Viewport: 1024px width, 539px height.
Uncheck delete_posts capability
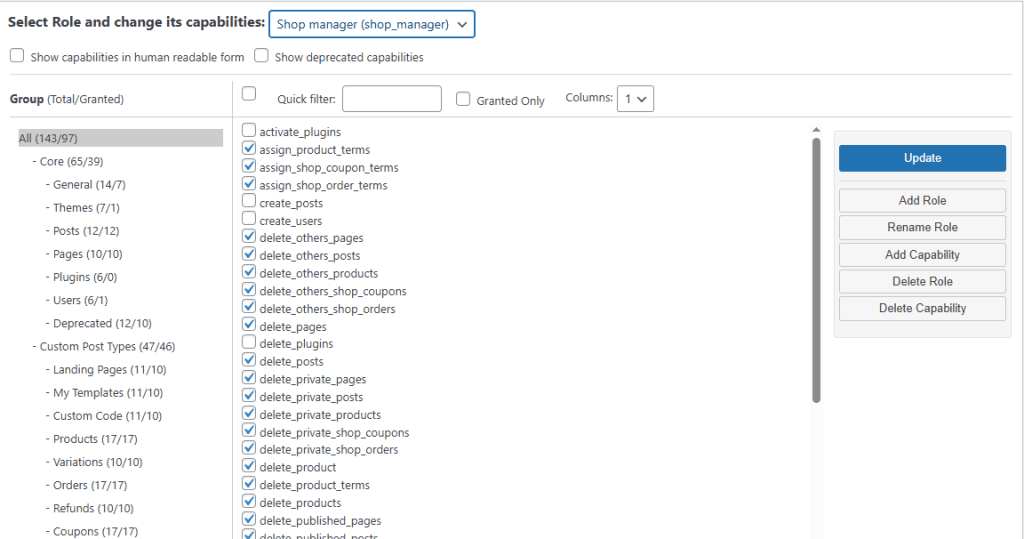click(x=249, y=359)
